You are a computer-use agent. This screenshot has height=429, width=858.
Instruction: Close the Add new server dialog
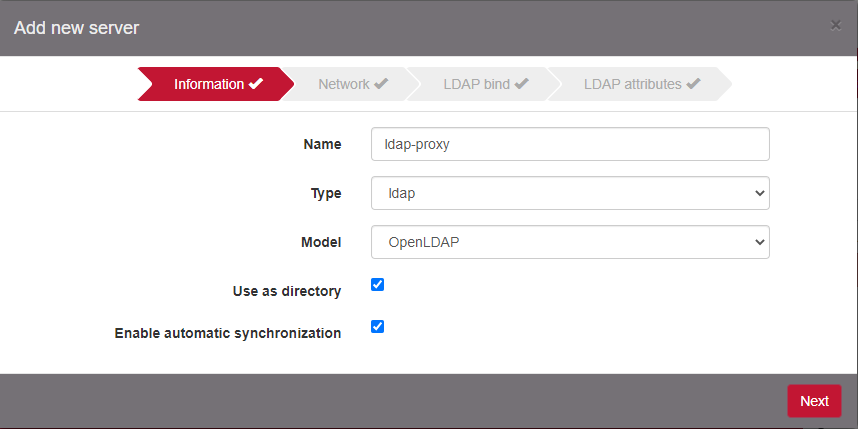coord(835,25)
